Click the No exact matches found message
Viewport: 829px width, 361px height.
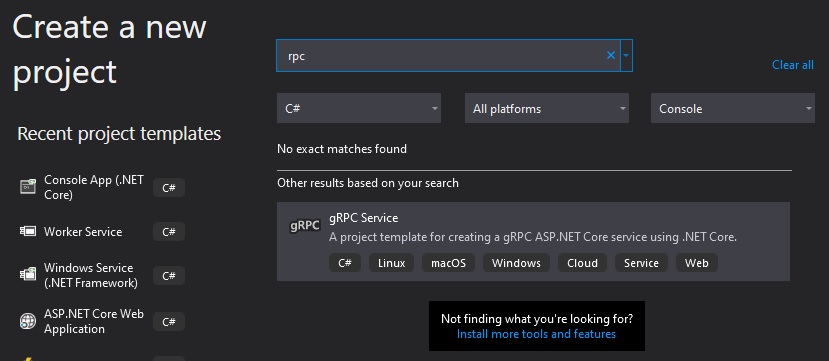tap(342, 149)
